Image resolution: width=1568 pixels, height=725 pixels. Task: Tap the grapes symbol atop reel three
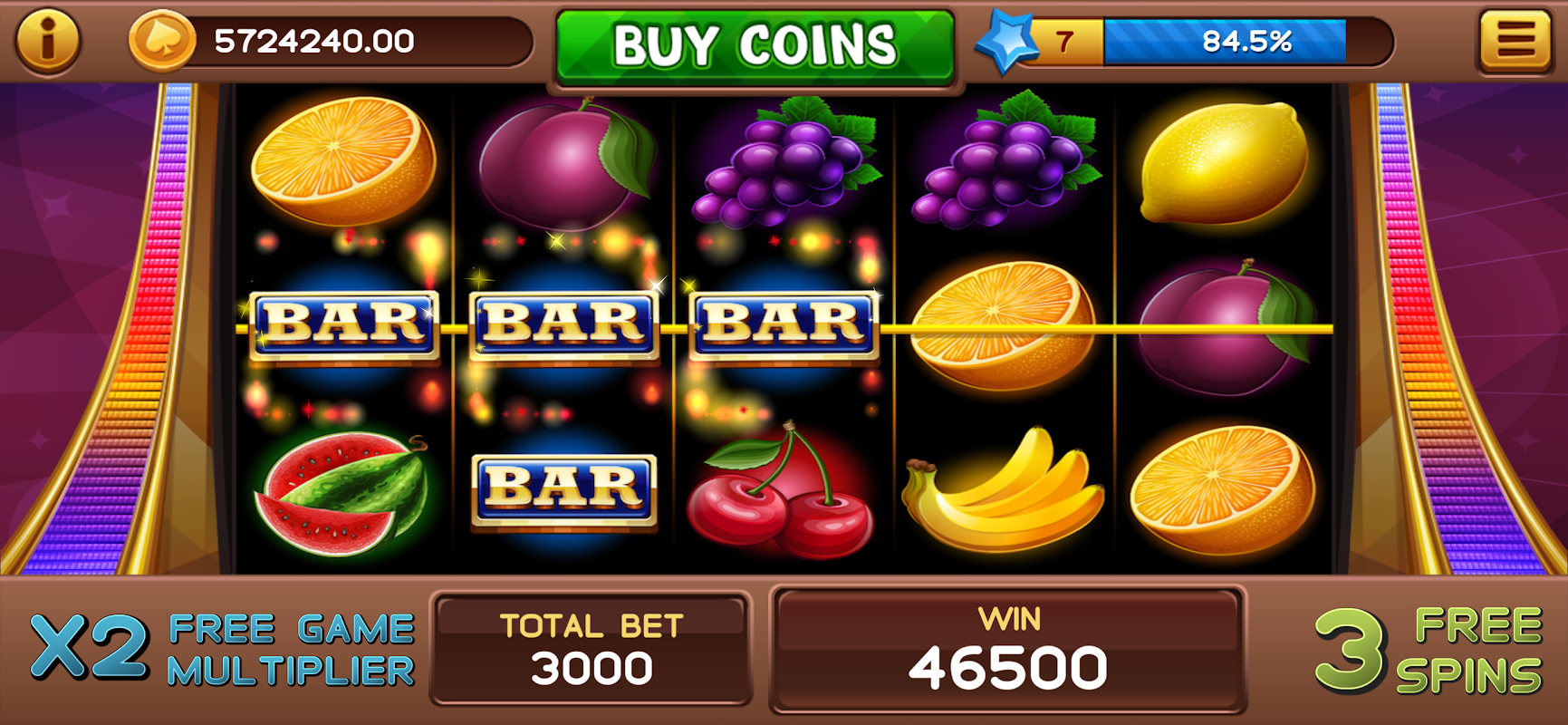click(784, 161)
